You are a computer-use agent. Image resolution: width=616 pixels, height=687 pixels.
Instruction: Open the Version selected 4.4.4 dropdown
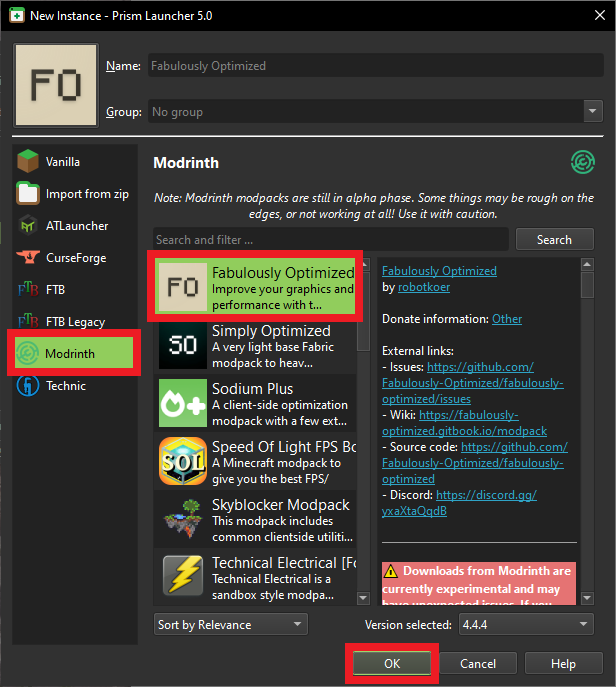click(526, 624)
